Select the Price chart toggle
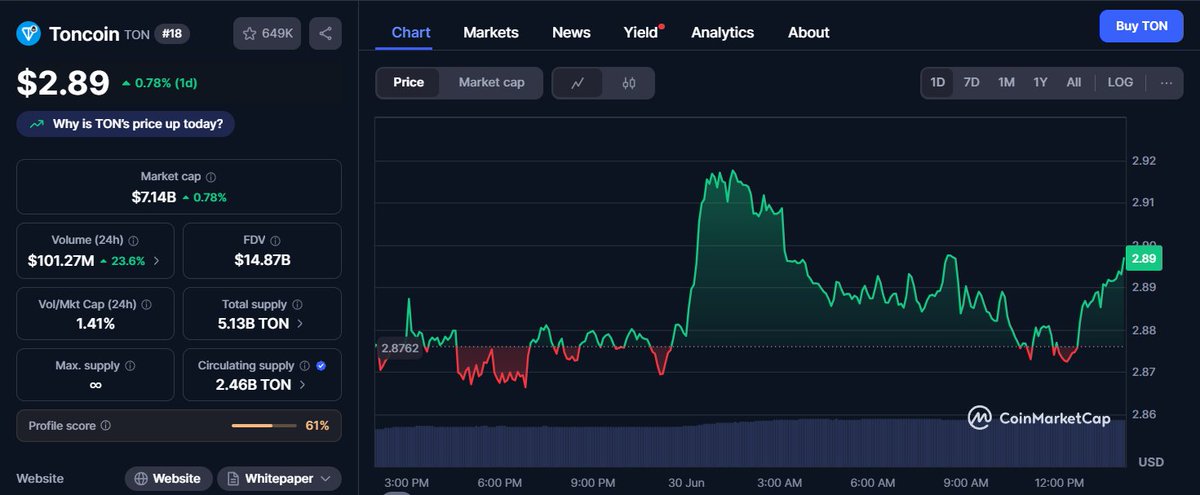The image size is (1200, 495). point(408,83)
